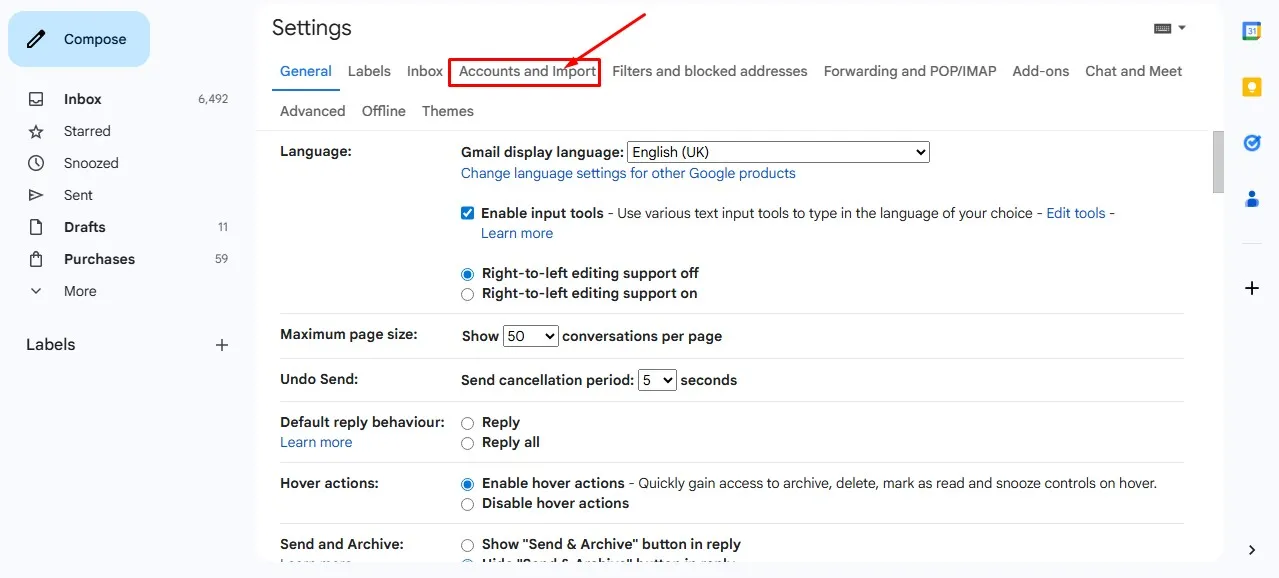Click the plus icon to get add-ons
The height and width of the screenshot is (578, 1279).
[x=1251, y=288]
